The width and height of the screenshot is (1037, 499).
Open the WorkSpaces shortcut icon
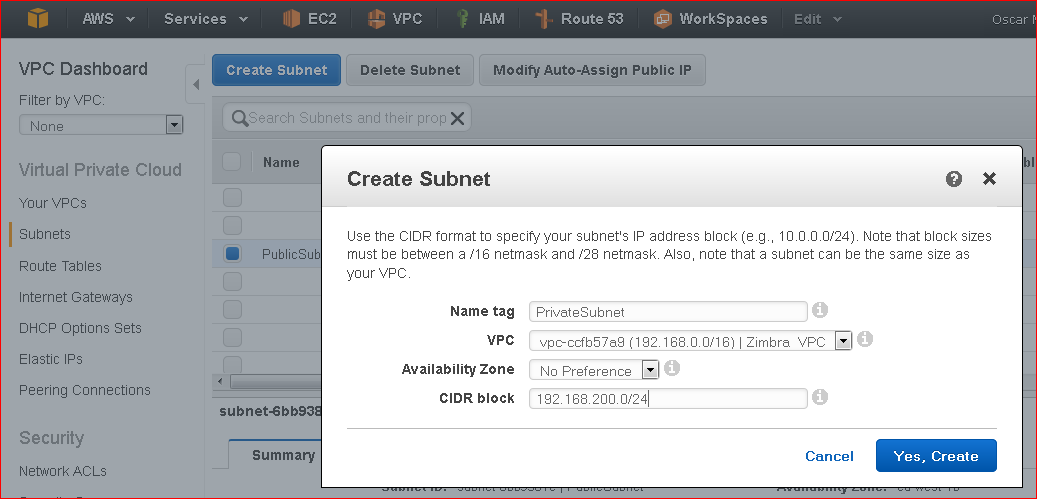tap(662, 19)
